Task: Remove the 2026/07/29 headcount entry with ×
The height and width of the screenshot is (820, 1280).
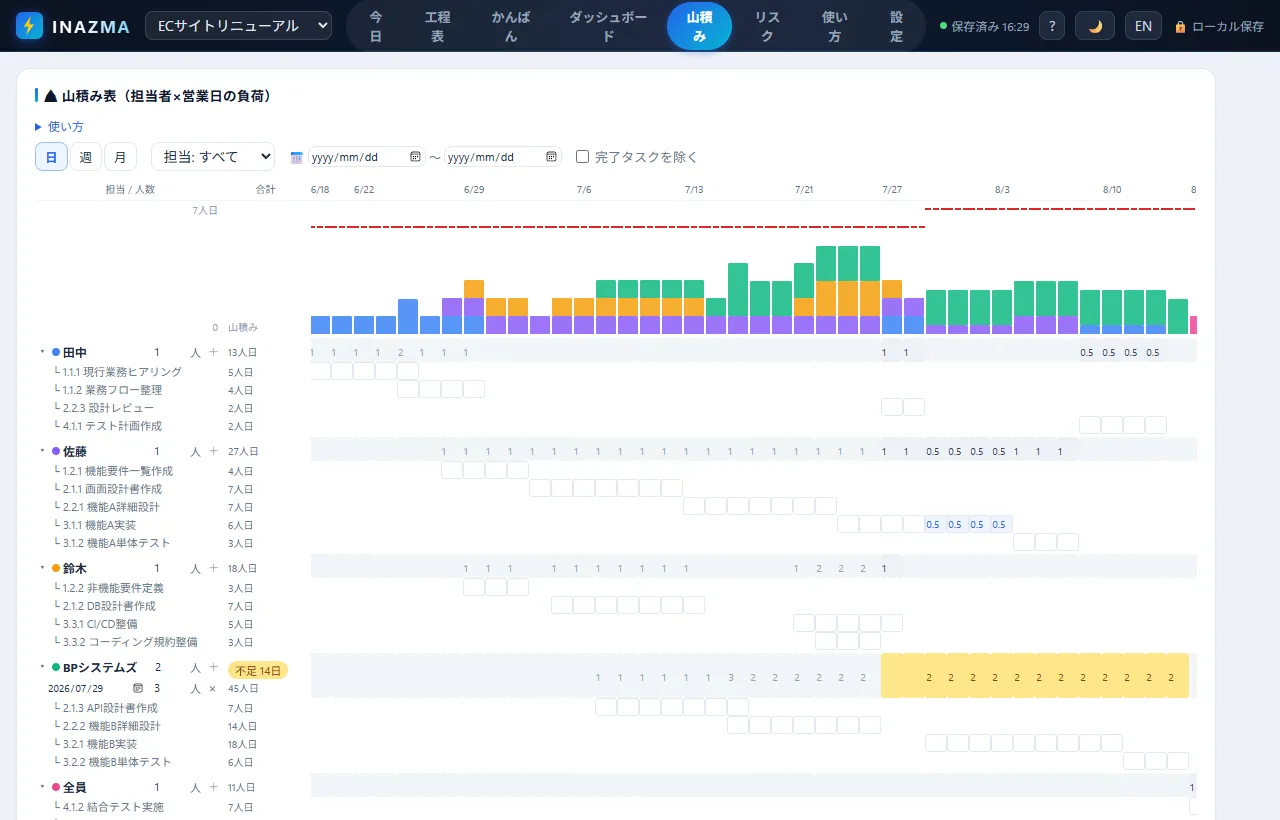Action: [212, 689]
